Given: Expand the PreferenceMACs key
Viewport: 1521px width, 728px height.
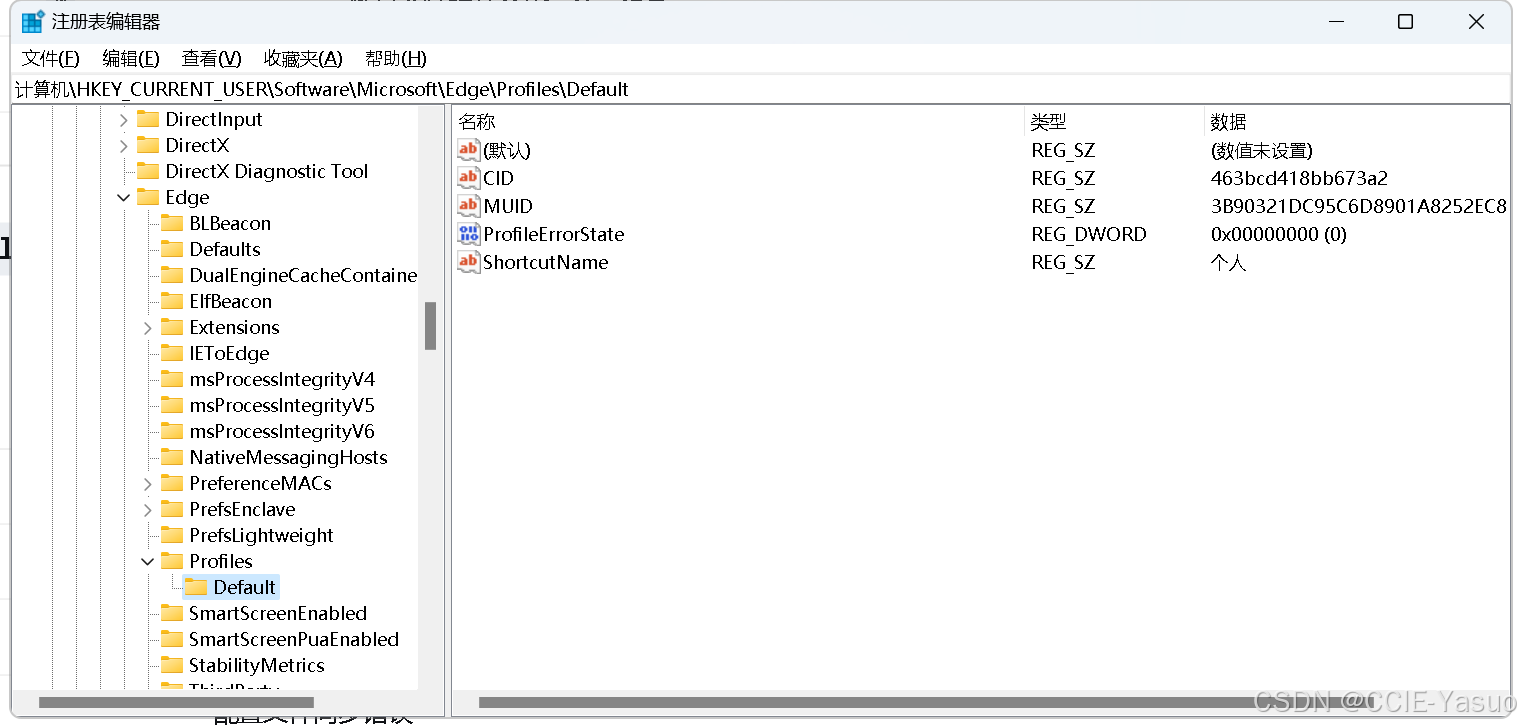Looking at the screenshot, I should click(148, 484).
